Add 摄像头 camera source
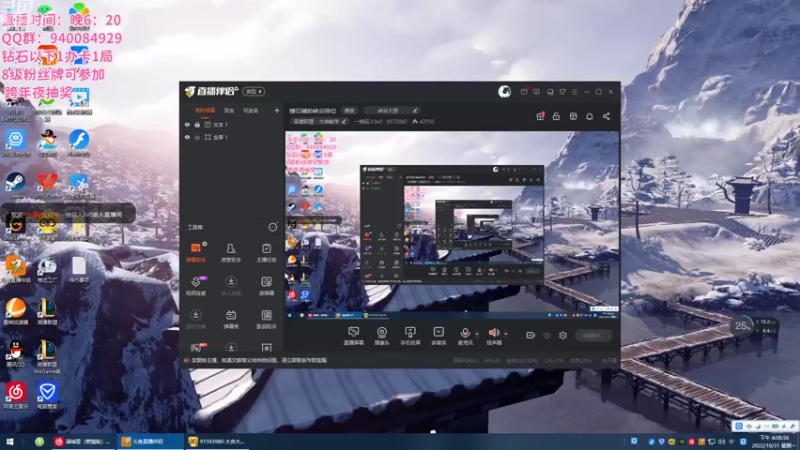 tap(382, 336)
